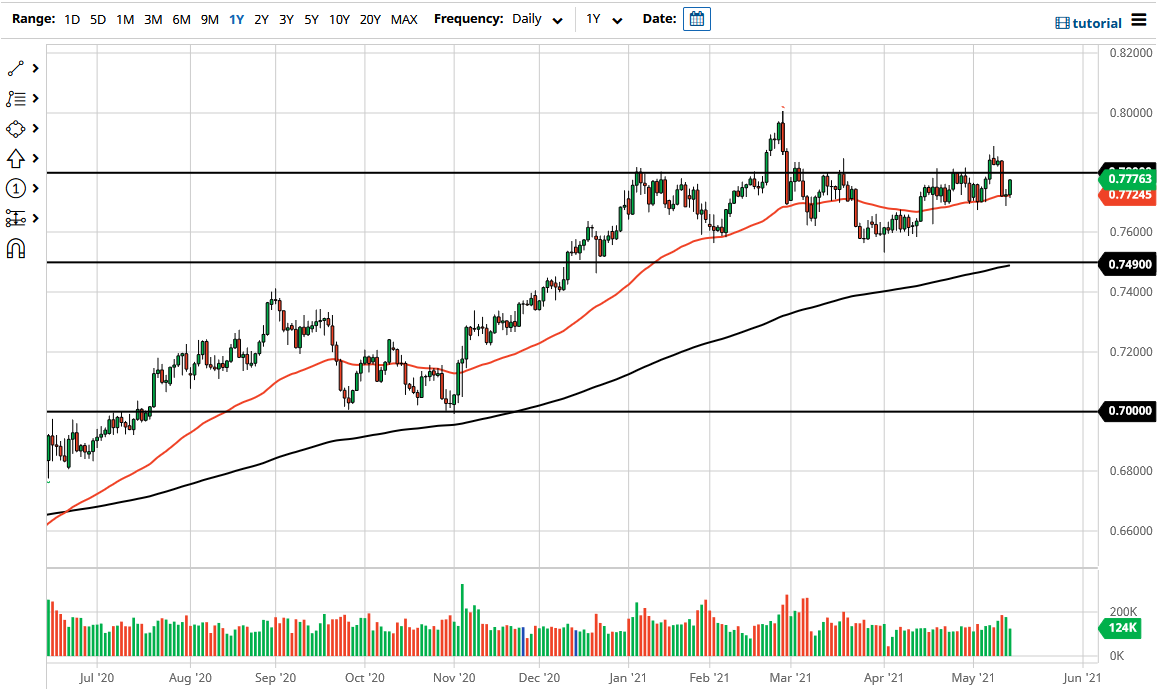This screenshot has width=1160, height=694.
Task: Open the hamburger menu
Action: click(x=1139, y=21)
